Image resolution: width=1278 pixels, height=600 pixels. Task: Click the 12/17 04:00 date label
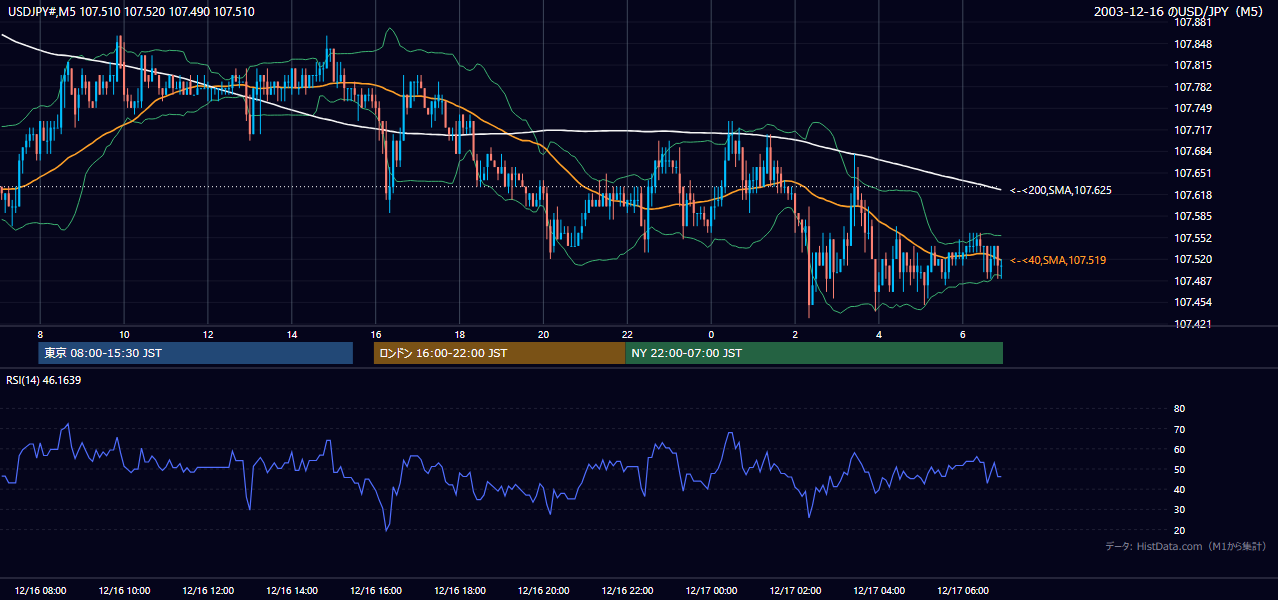pyautogui.click(x=879, y=590)
